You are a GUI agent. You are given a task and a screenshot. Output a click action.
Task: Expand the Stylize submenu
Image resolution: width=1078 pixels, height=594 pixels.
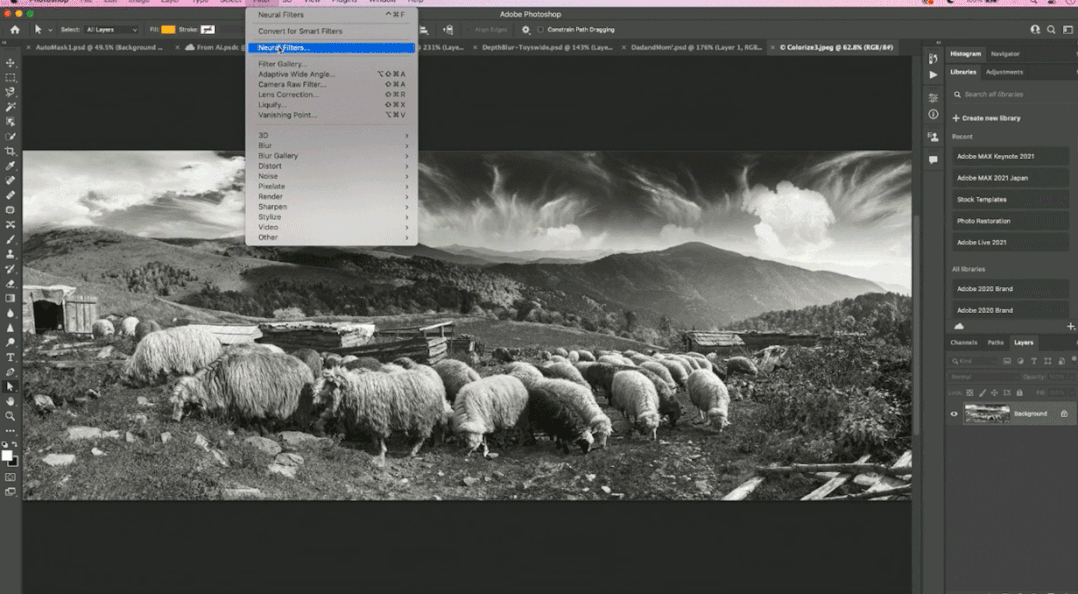(x=332, y=217)
